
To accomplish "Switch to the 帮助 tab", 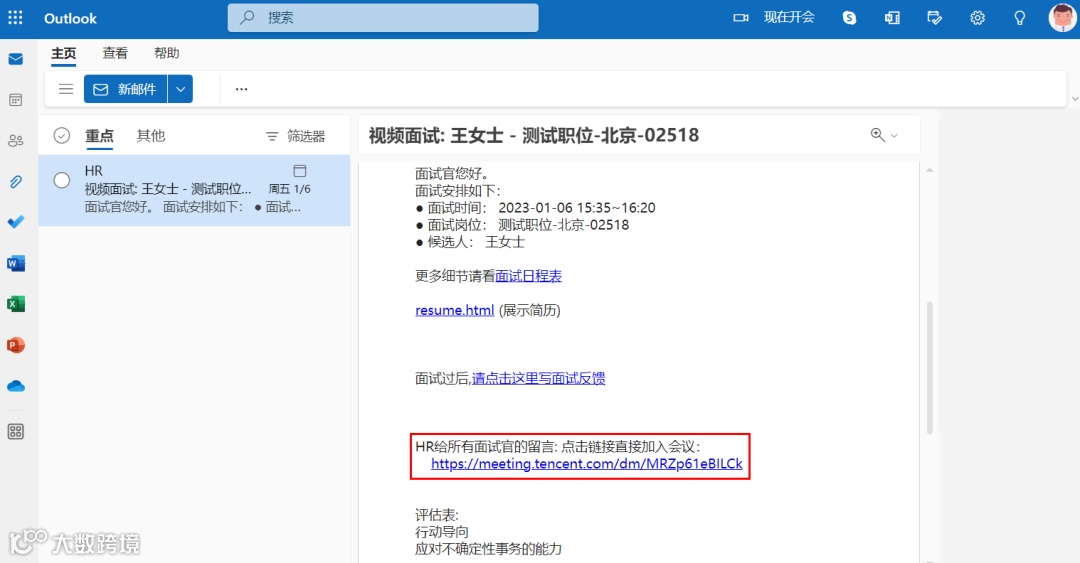I will (167, 53).
